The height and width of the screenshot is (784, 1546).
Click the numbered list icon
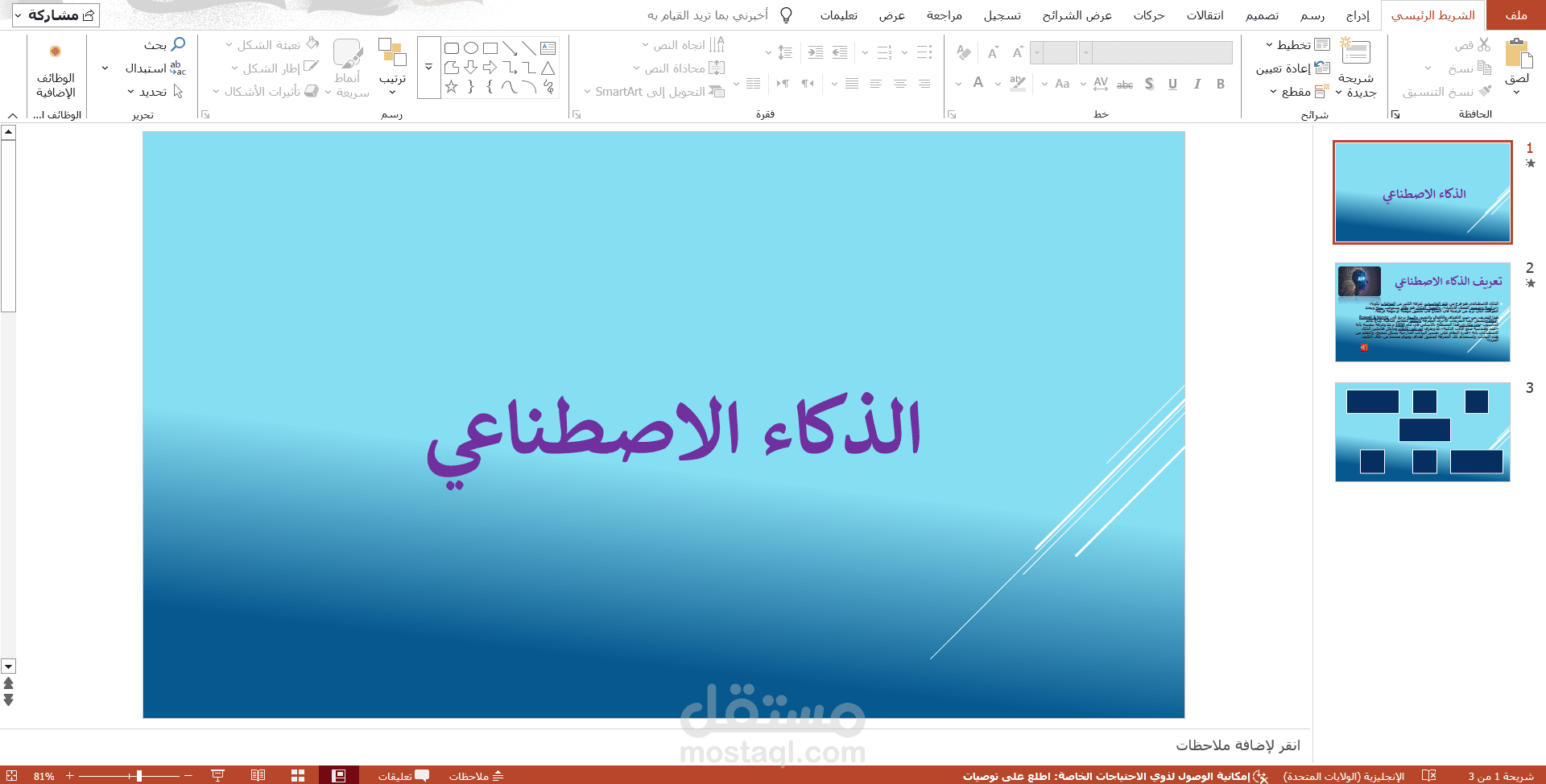pyautogui.click(x=884, y=52)
